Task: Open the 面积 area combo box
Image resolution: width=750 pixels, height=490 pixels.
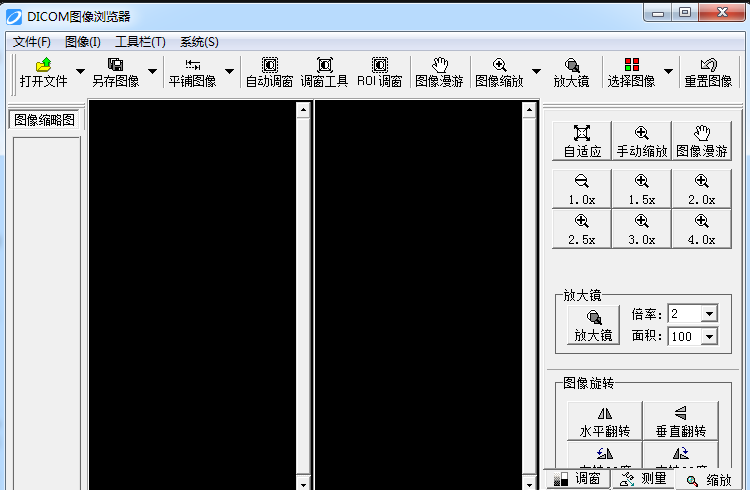Action: point(709,336)
